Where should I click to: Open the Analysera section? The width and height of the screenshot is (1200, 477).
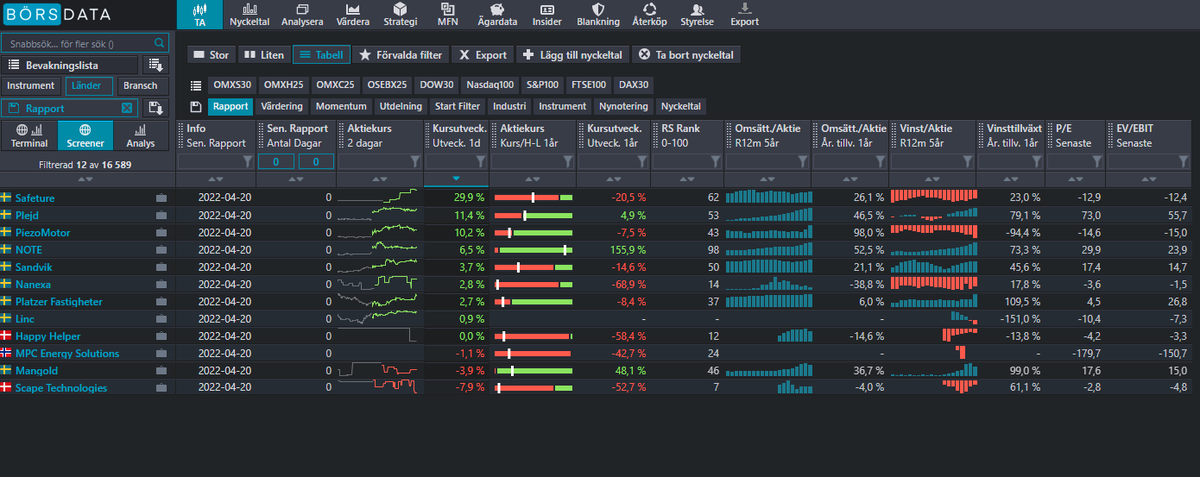click(302, 14)
